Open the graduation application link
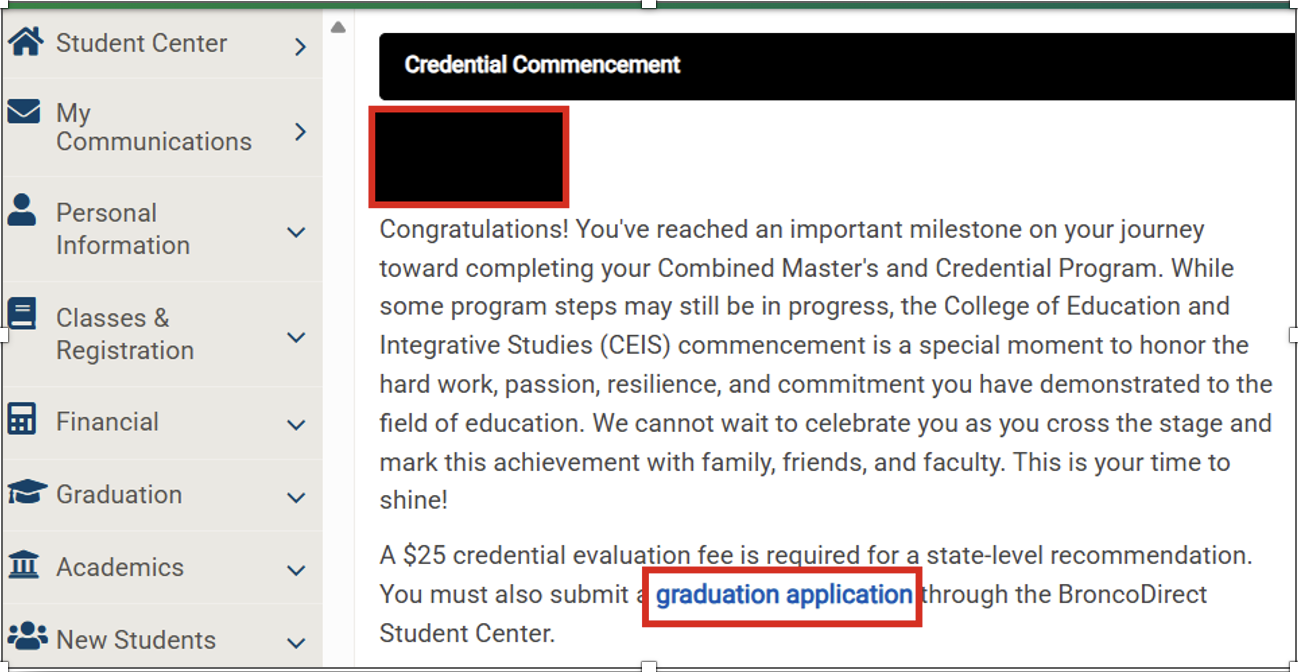The image size is (1298, 672). point(784,595)
